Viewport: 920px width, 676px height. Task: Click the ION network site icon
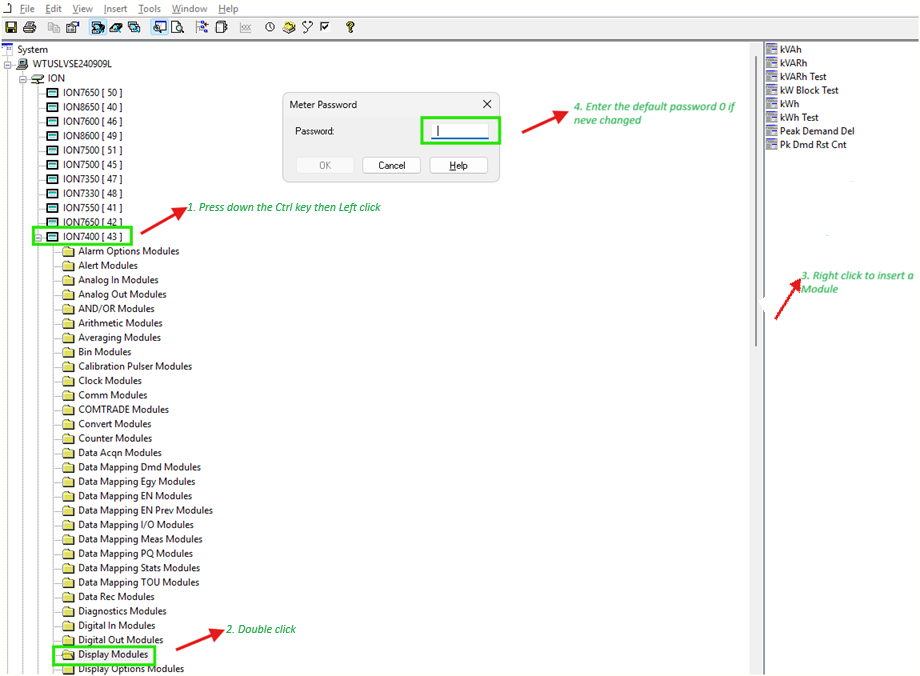pos(38,79)
